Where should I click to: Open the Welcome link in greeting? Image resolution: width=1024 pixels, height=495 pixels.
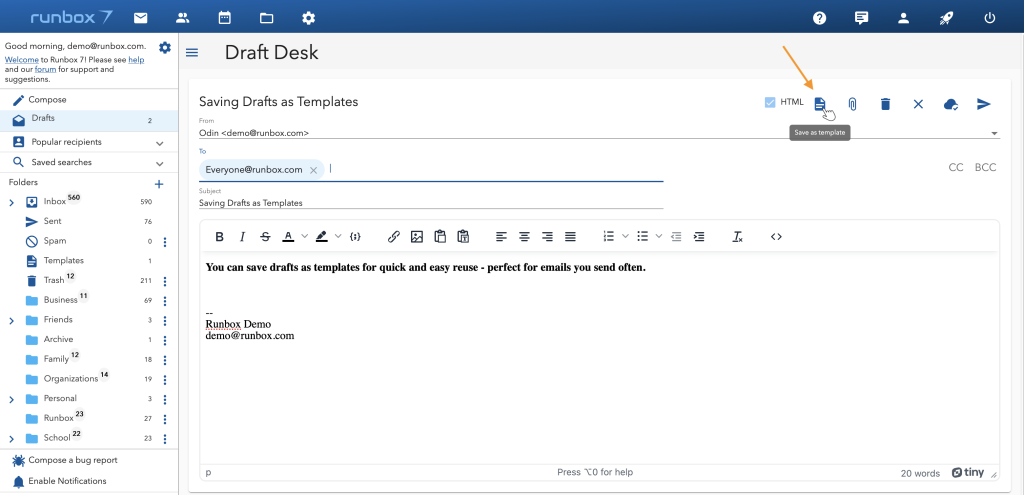point(21,59)
